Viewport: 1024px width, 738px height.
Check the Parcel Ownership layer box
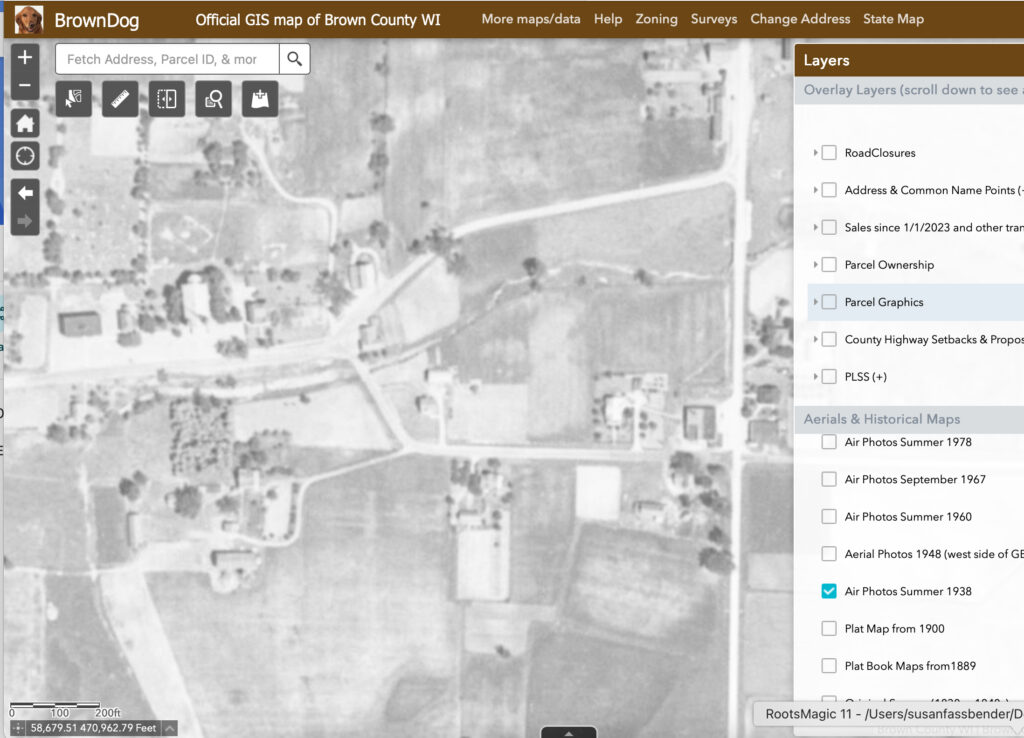(x=829, y=265)
